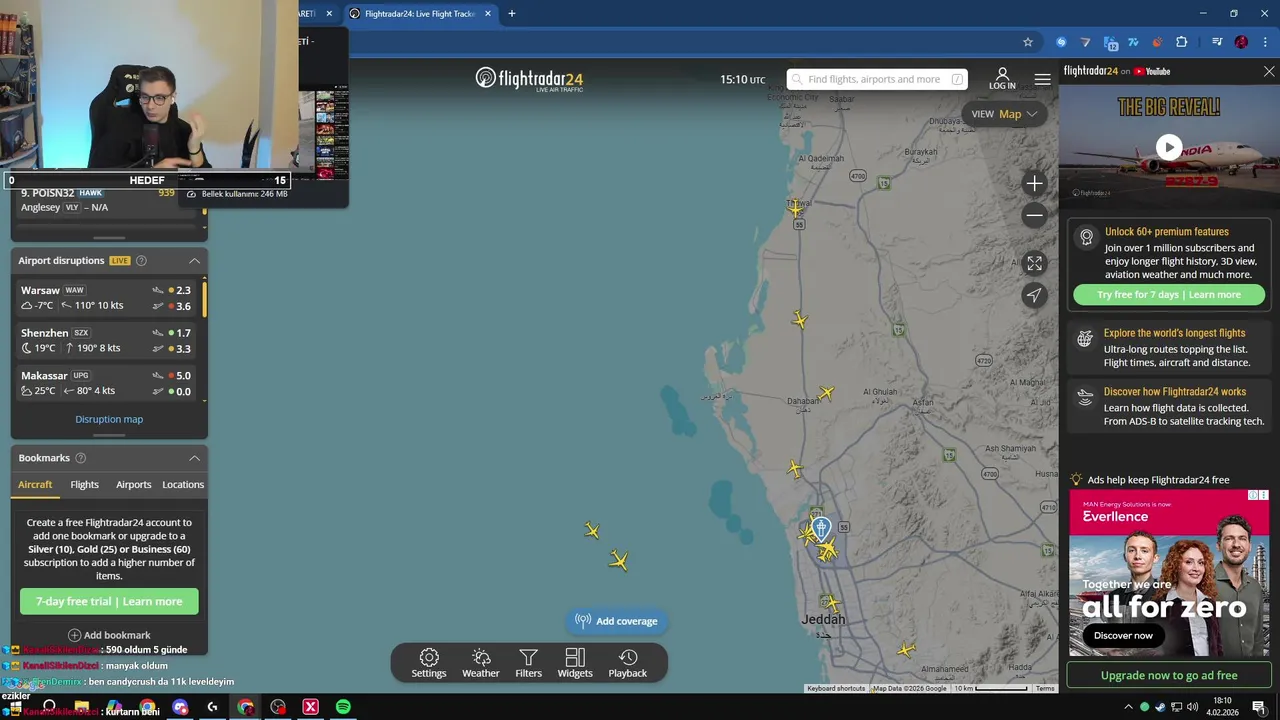Click Discover more in Everllence ad

[1123, 636]
